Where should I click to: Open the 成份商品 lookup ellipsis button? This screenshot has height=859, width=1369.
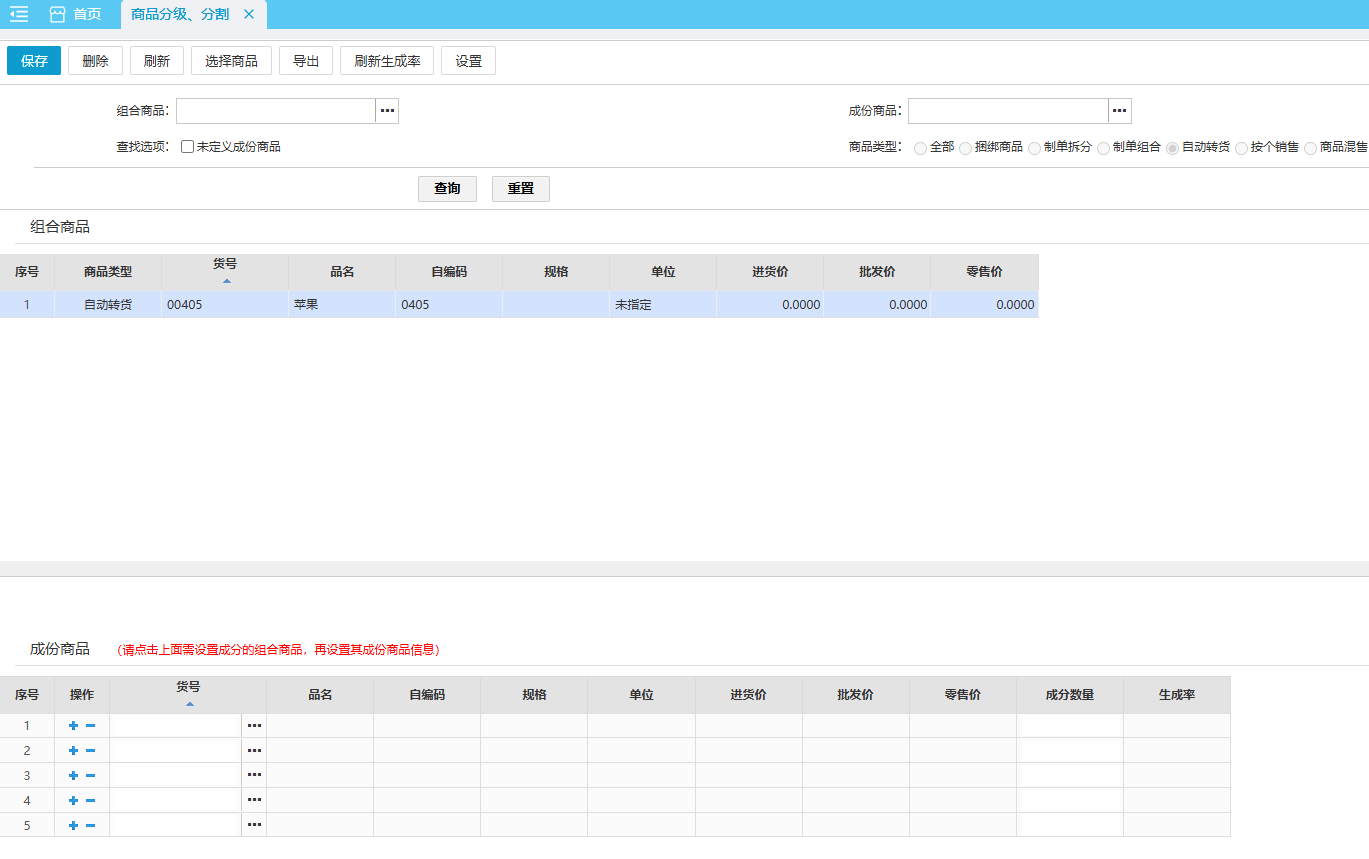(1119, 111)
